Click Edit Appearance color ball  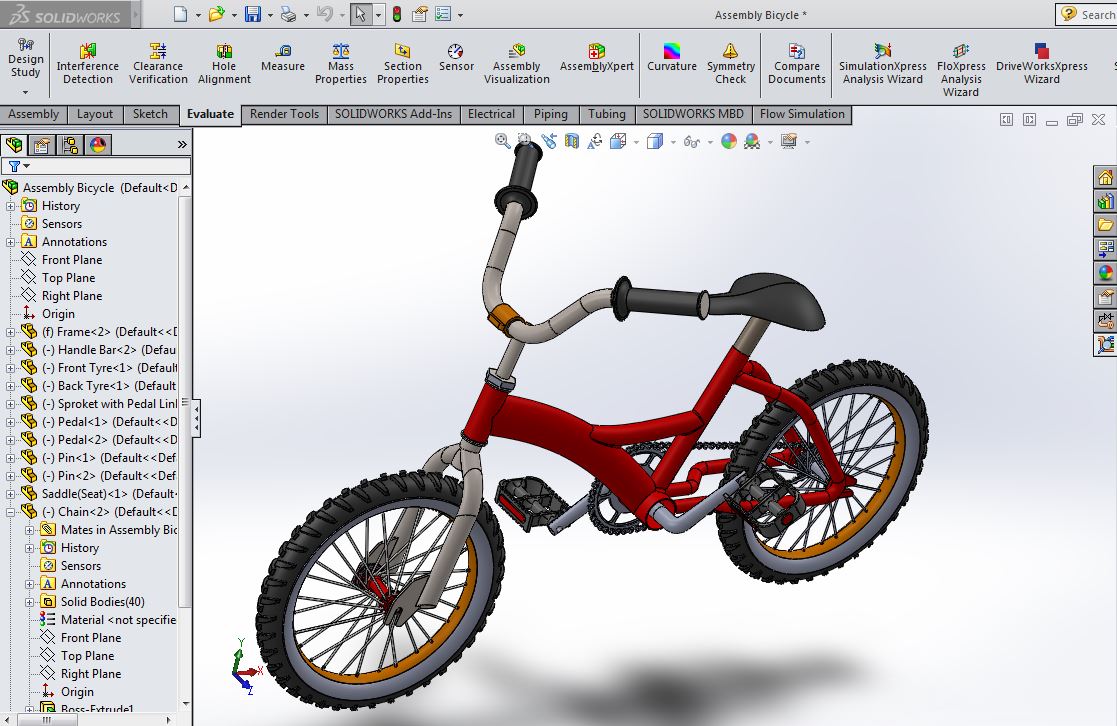tap(729, 141)
